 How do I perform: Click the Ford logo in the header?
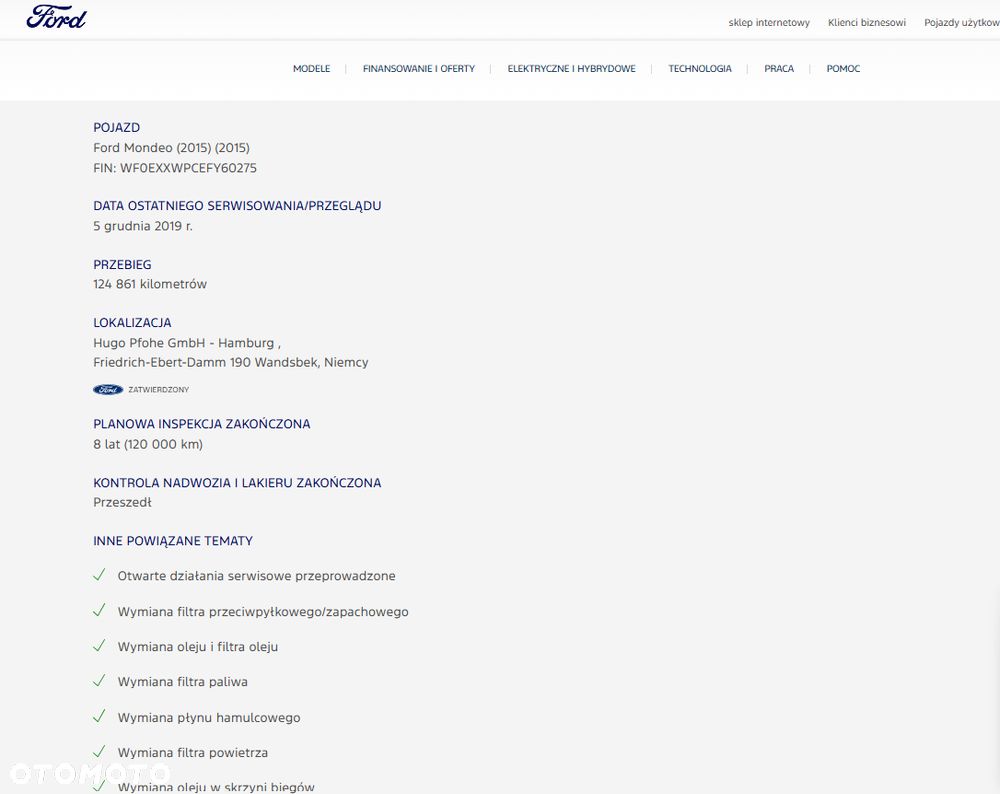click(x=56, y=17)
